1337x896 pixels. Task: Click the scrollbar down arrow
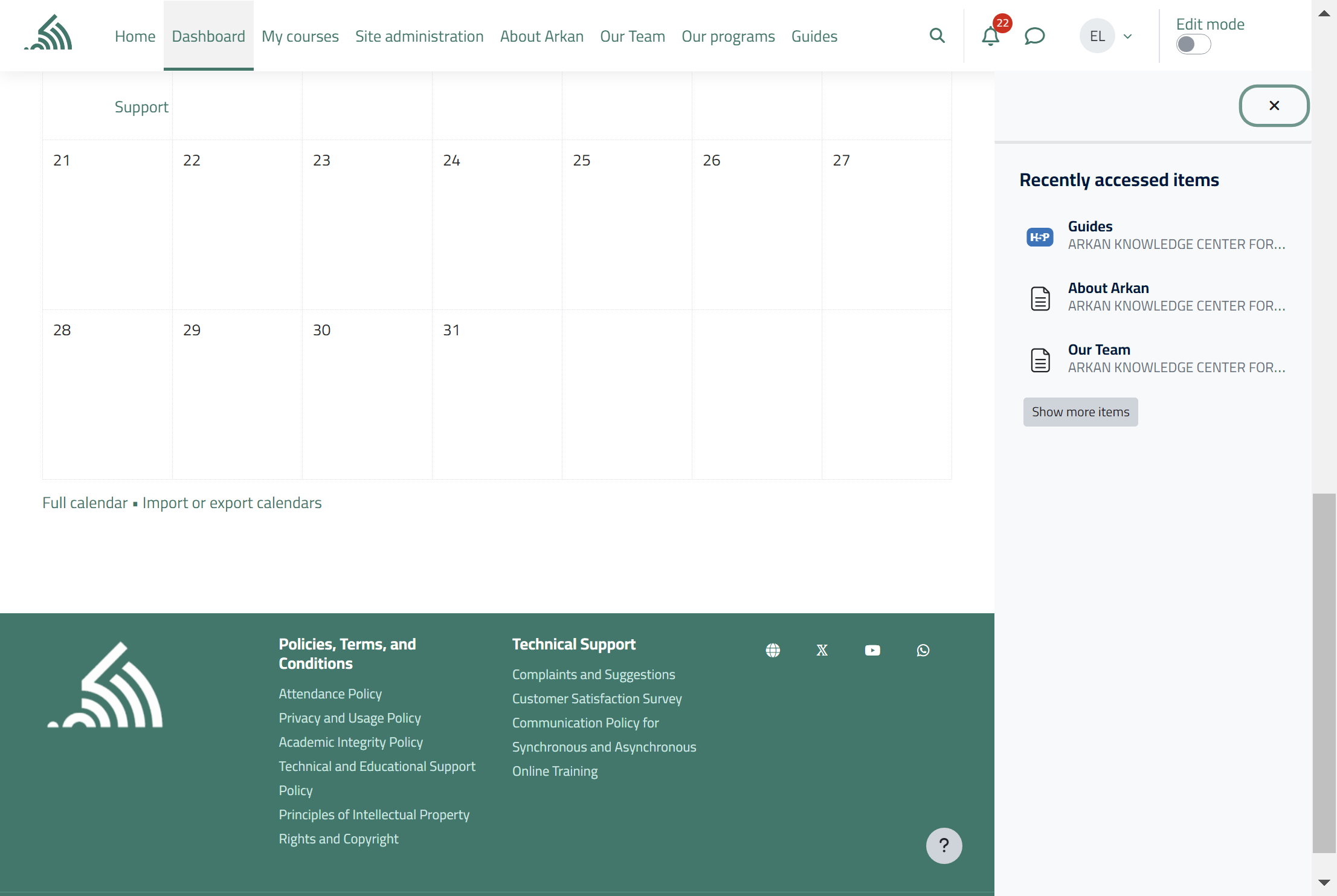click(1324, 883)
